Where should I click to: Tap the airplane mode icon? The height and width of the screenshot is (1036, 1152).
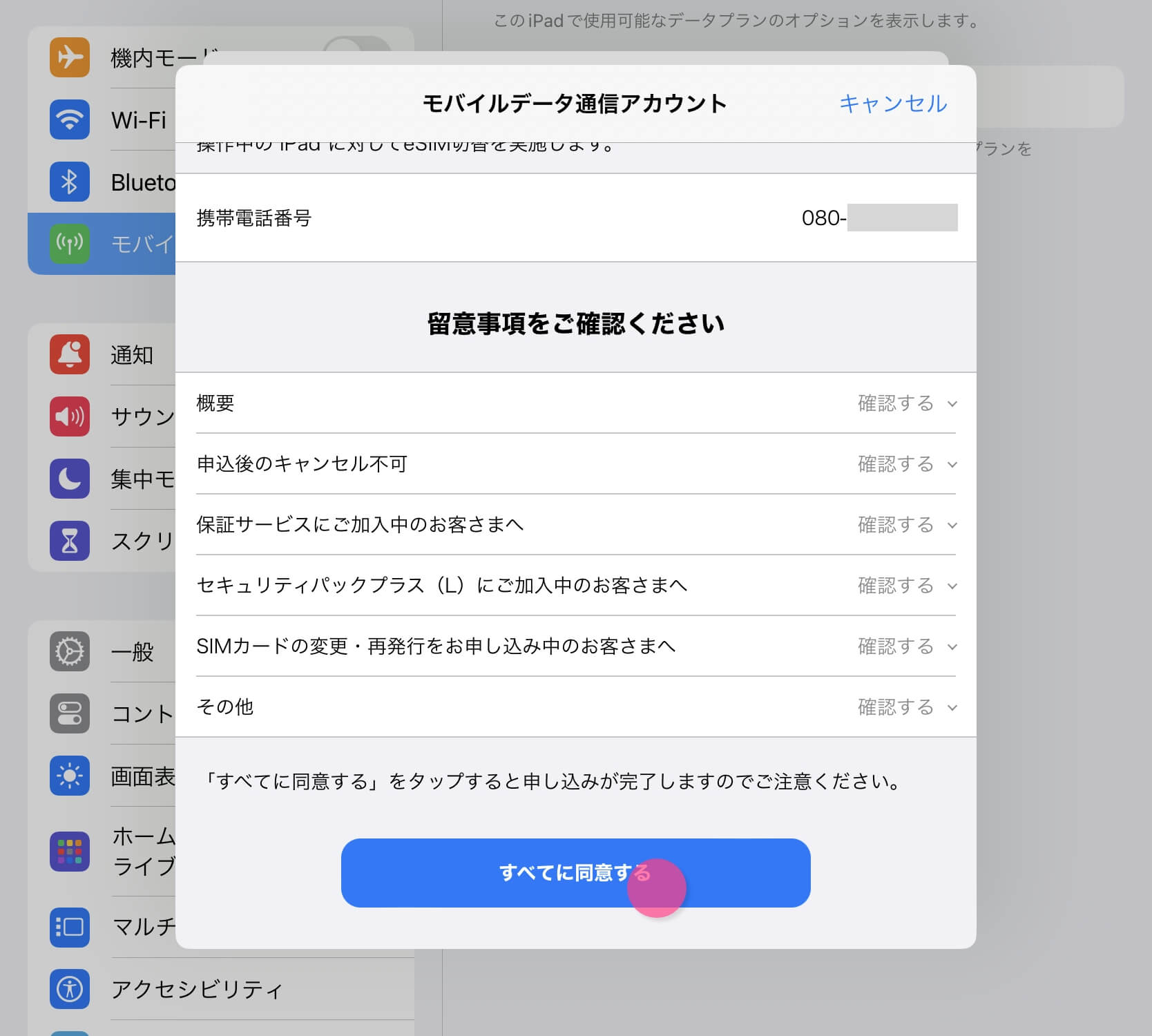(x=70, y=57)
